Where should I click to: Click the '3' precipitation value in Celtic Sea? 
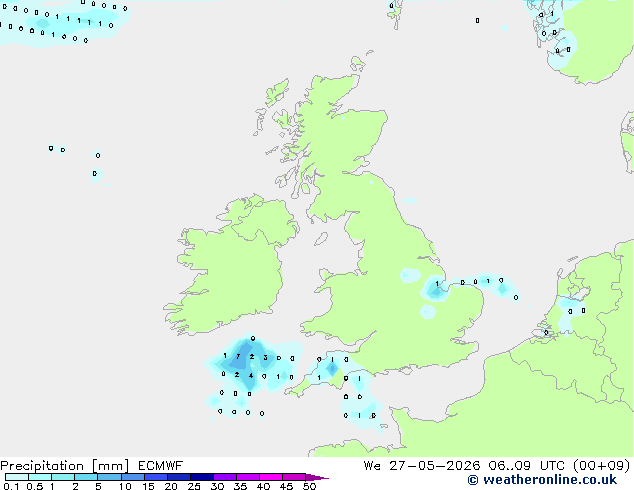click(x=265, y=357)
